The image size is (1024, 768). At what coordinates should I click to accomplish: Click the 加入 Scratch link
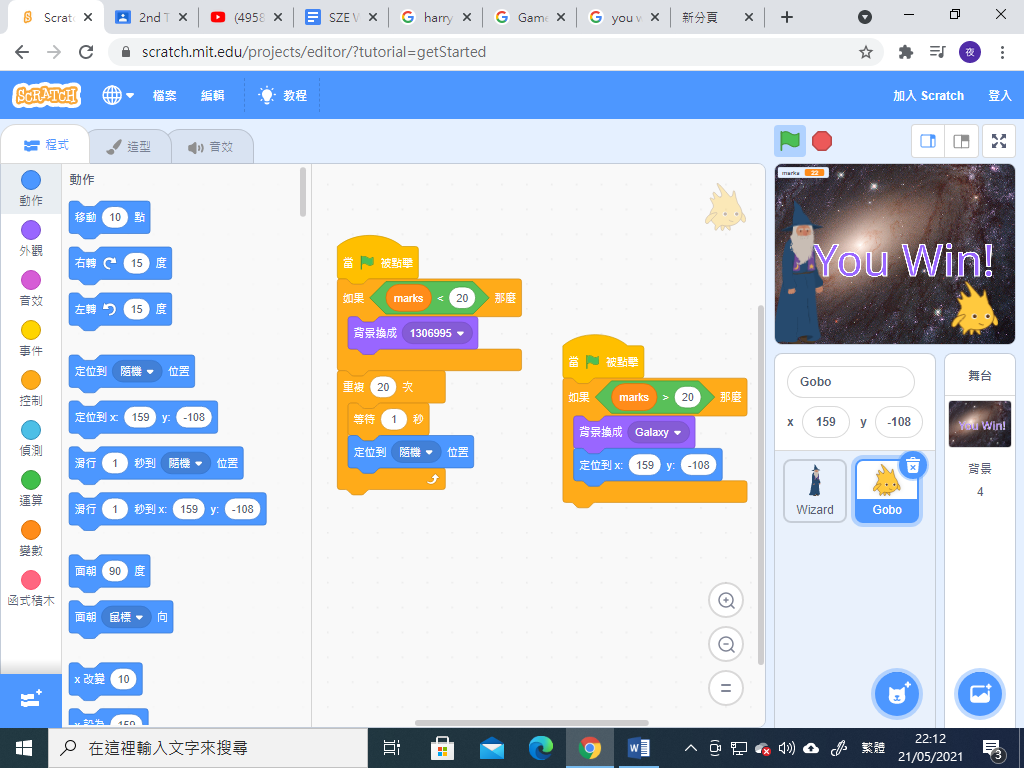(x=928, y=96)
